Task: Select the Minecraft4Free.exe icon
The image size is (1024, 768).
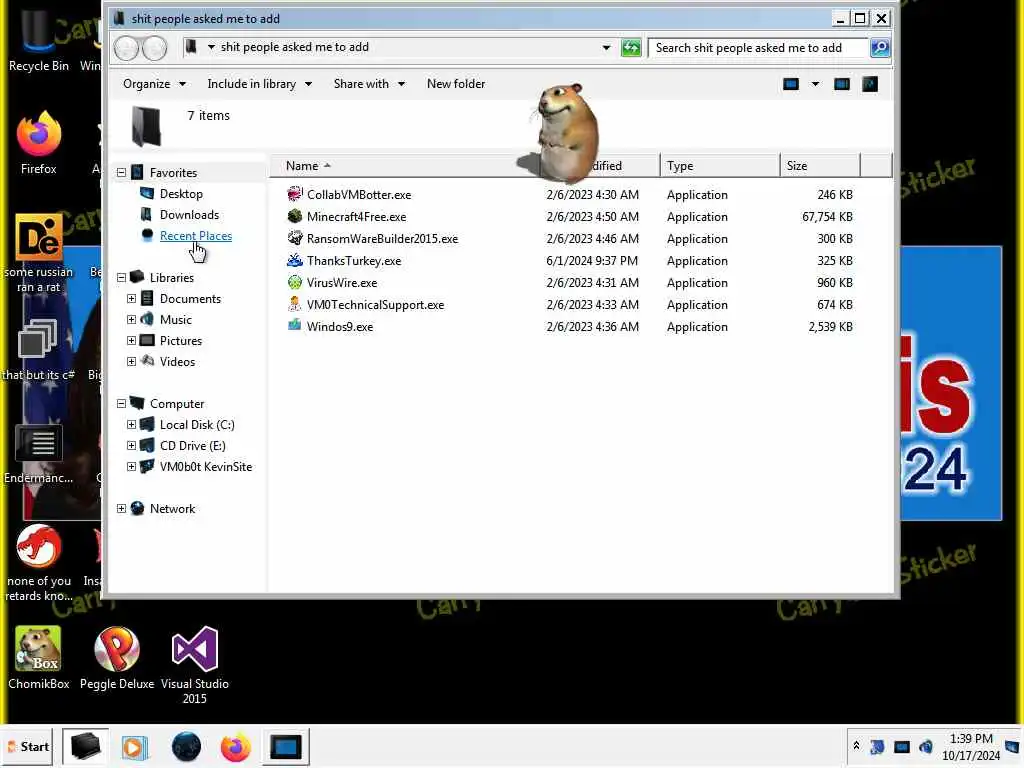Action: tap(295, 216)
